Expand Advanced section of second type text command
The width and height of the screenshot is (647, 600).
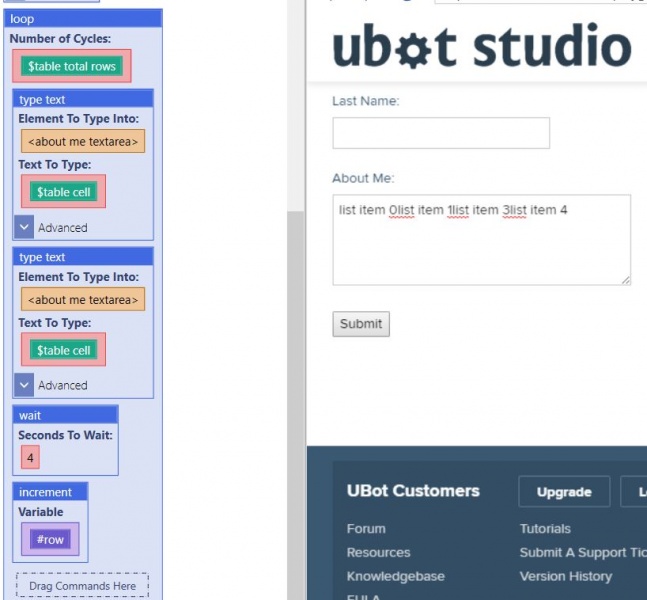click(x=24, y=385)
